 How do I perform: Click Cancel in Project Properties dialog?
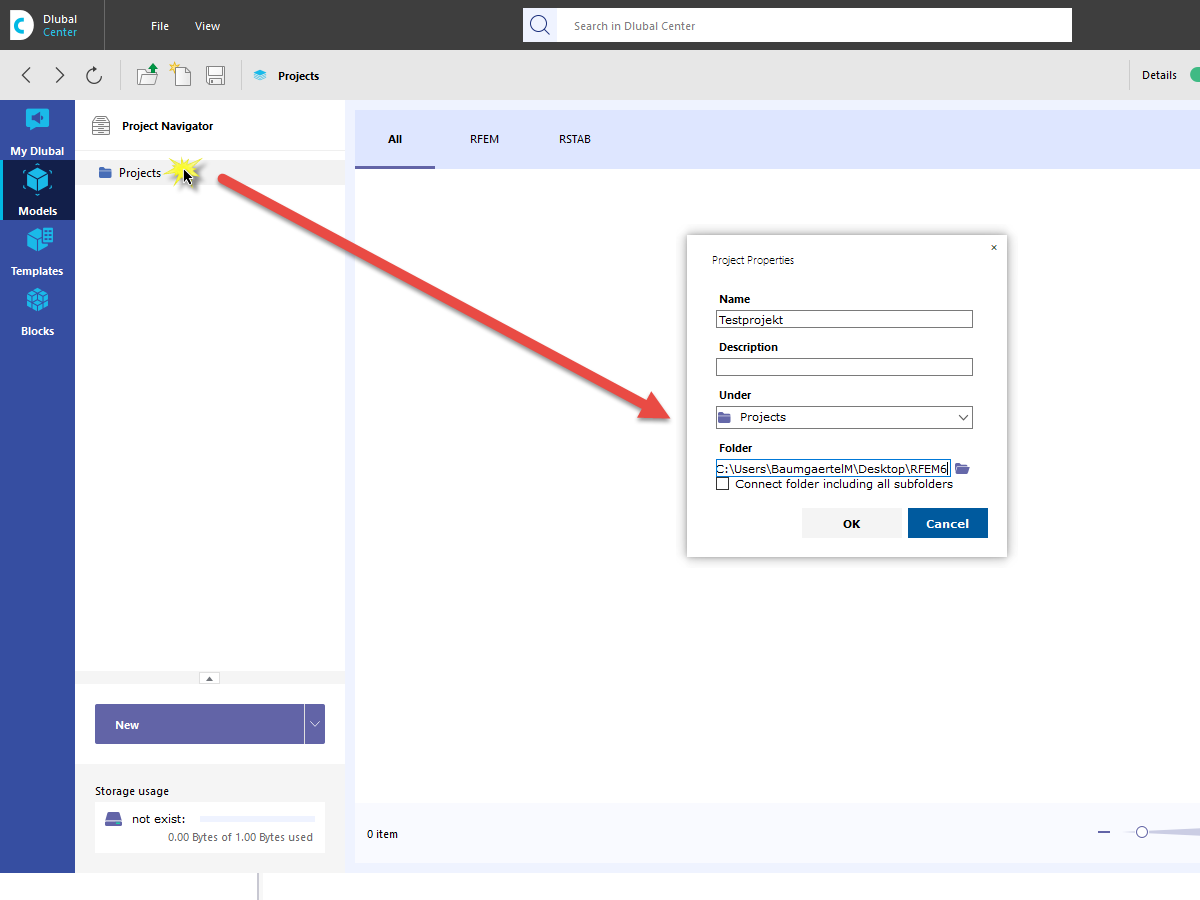click(947, 523)
